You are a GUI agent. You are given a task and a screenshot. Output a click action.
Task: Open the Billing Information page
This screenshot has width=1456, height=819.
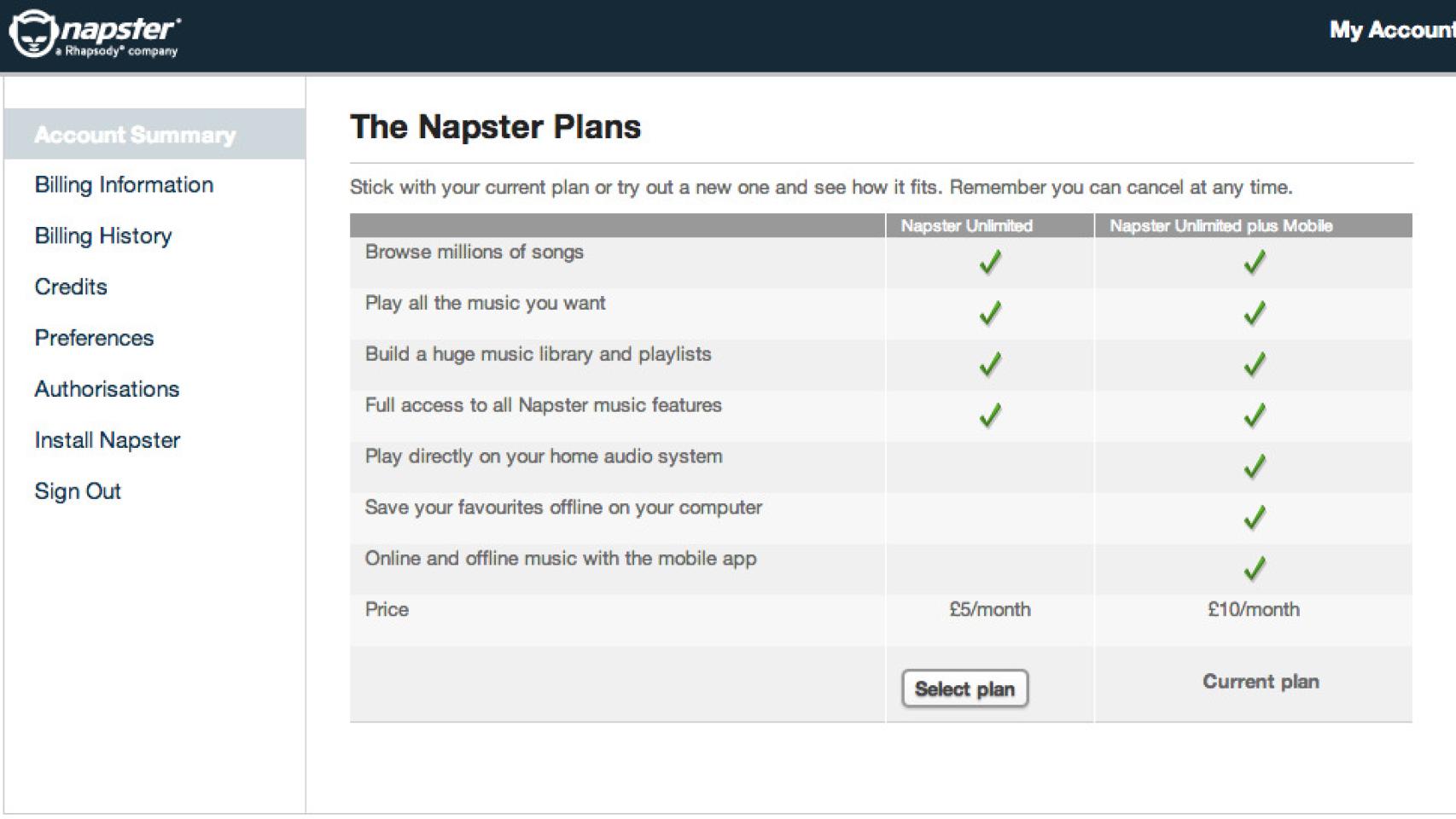point(124,185)
